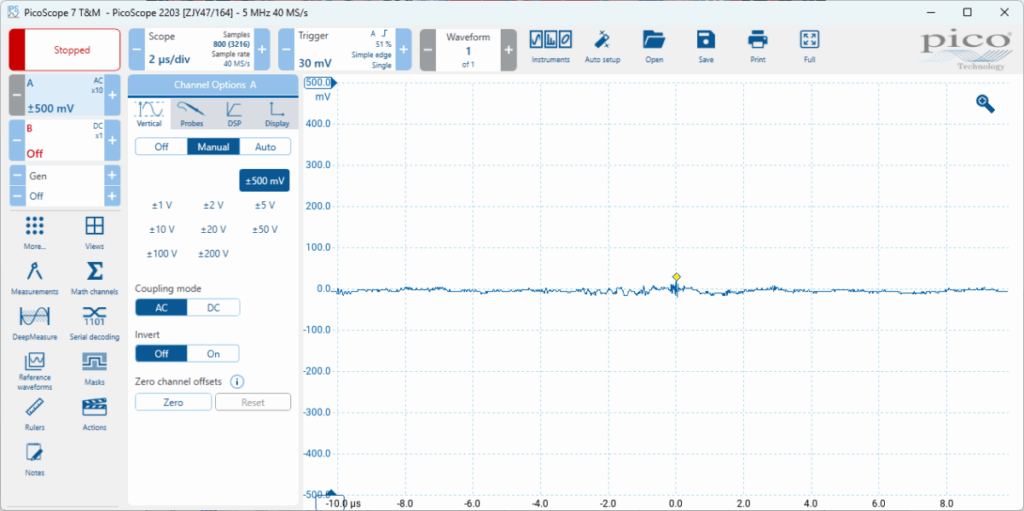Image resolution: width=1024 pixels, height=511 pixels.
Task: Click the Pico Technology logo
Action: coord(967,50)
